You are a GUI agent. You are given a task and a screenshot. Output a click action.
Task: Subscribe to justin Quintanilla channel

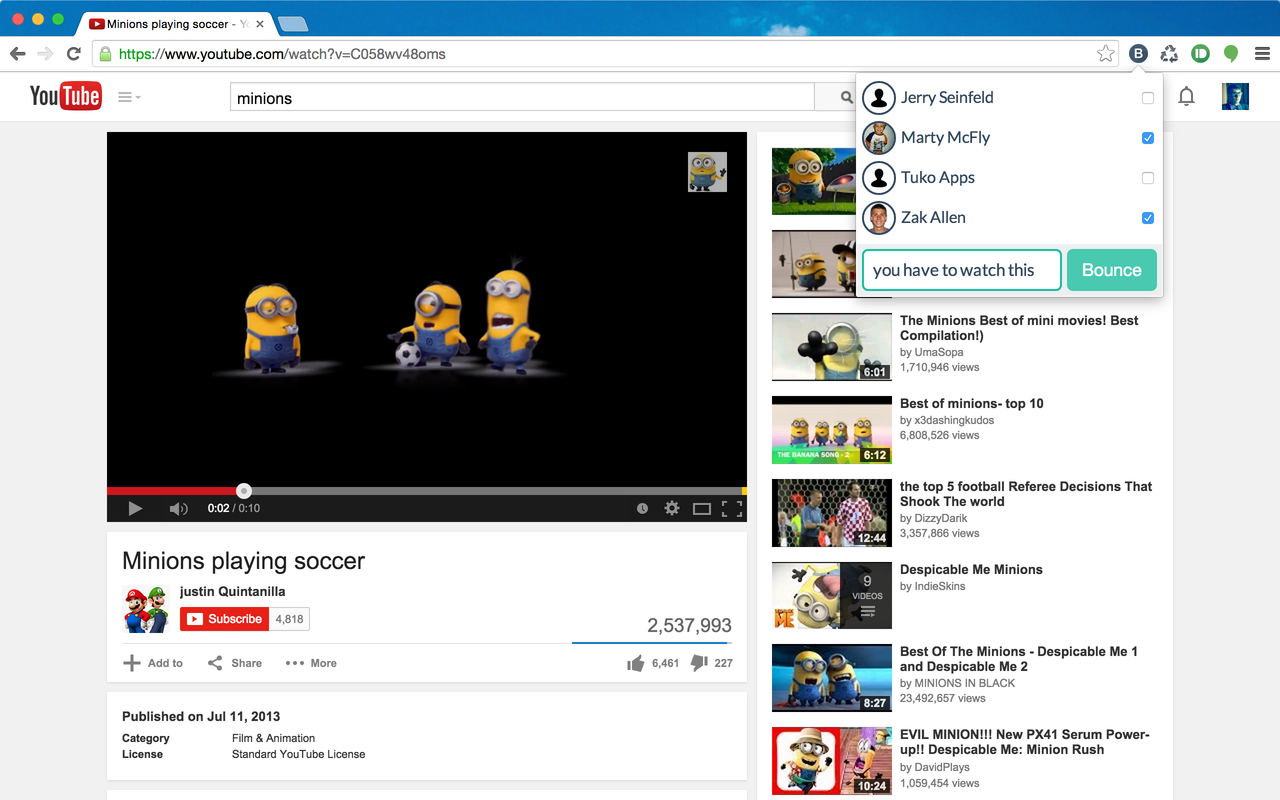tap(224, 619)
